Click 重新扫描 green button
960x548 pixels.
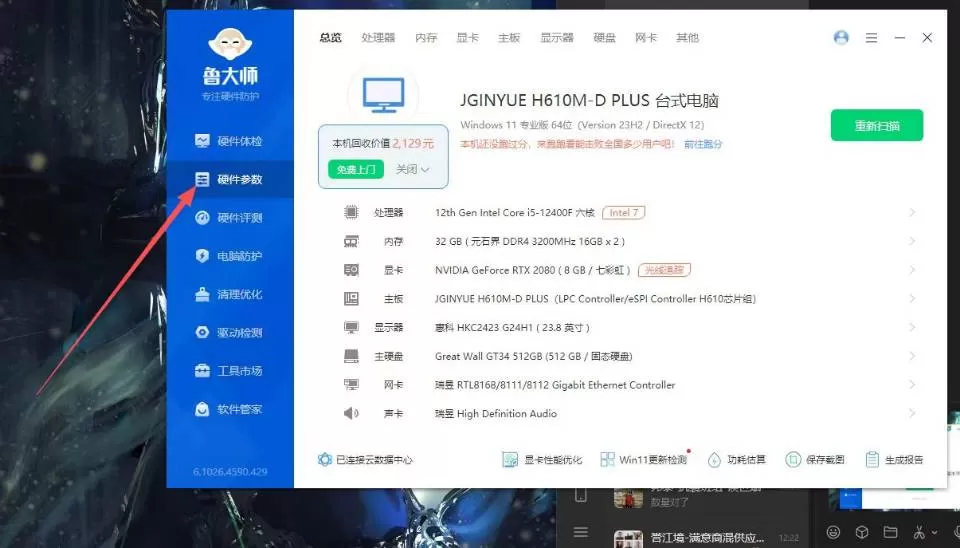click(x=877, y=126)
